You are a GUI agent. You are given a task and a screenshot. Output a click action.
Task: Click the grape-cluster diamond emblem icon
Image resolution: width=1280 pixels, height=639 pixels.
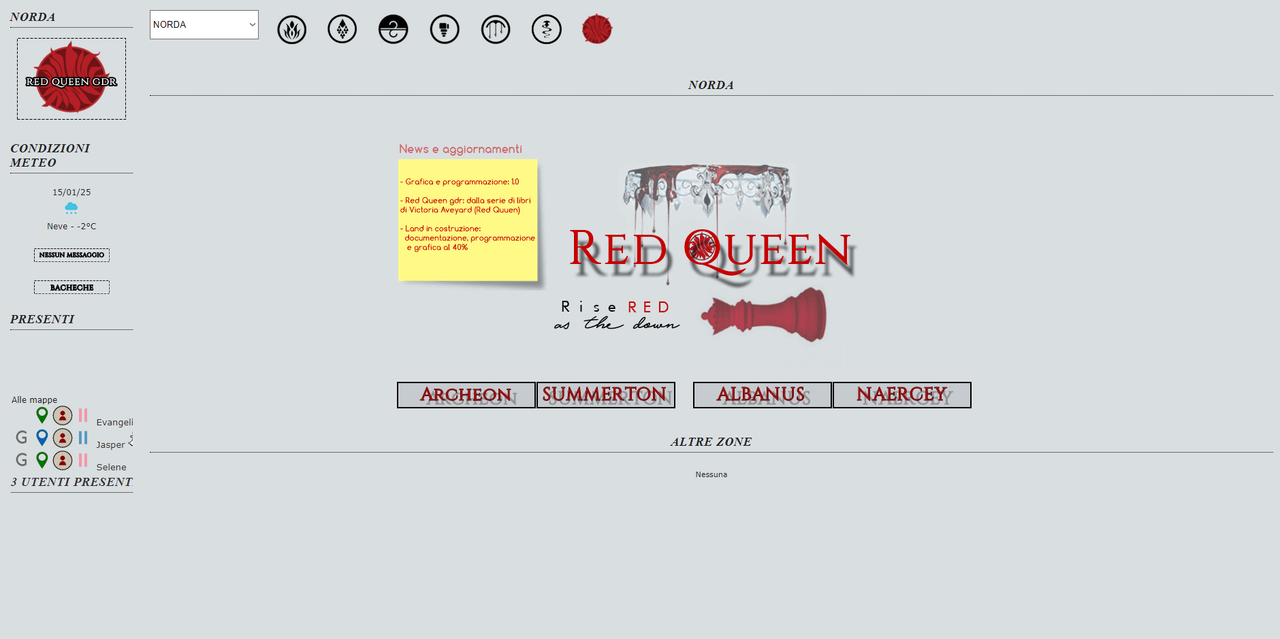click(342, 29)
